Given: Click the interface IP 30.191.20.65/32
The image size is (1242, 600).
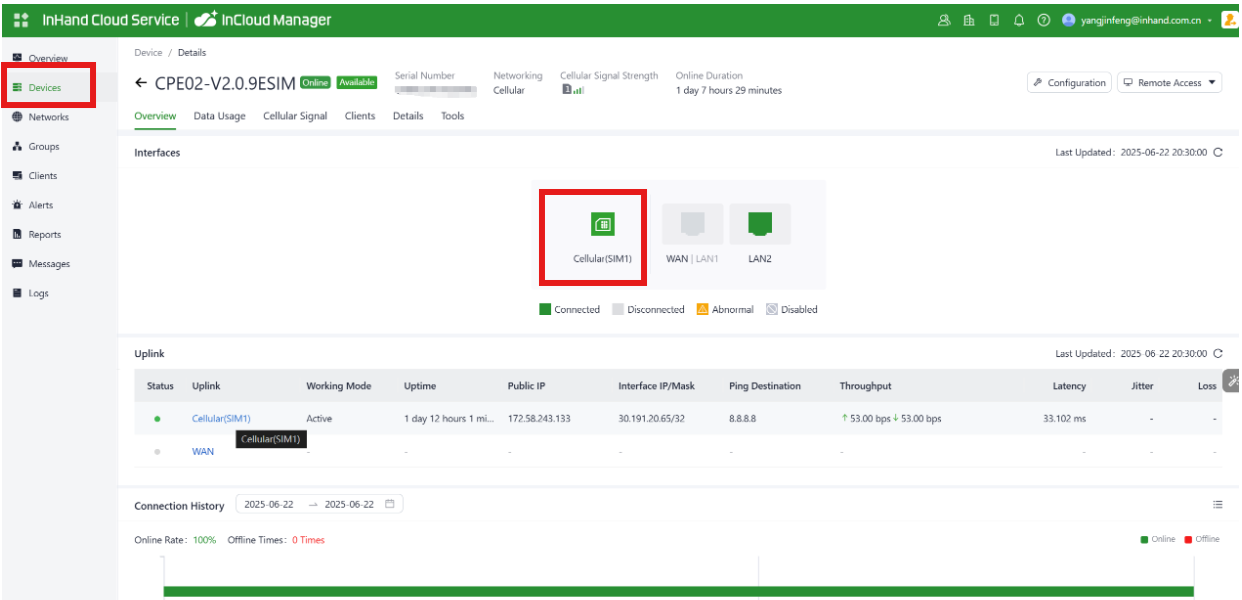Looking at the screenshot, I should point(652,419).
